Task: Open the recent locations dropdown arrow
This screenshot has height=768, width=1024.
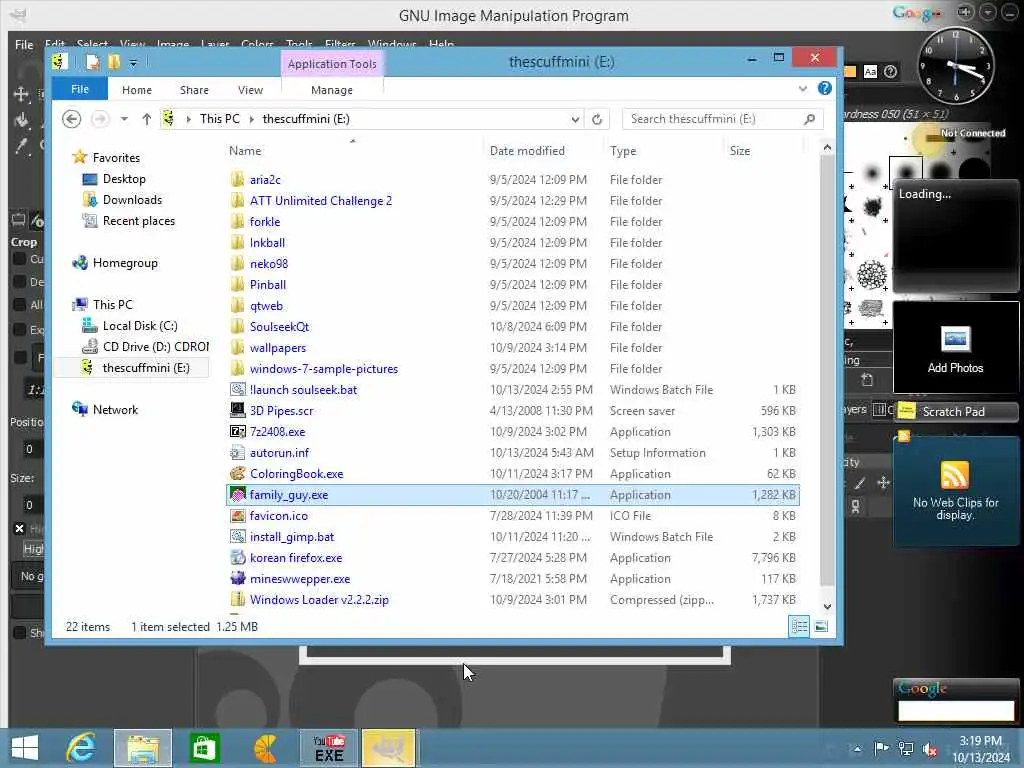Action: point(124,119)
